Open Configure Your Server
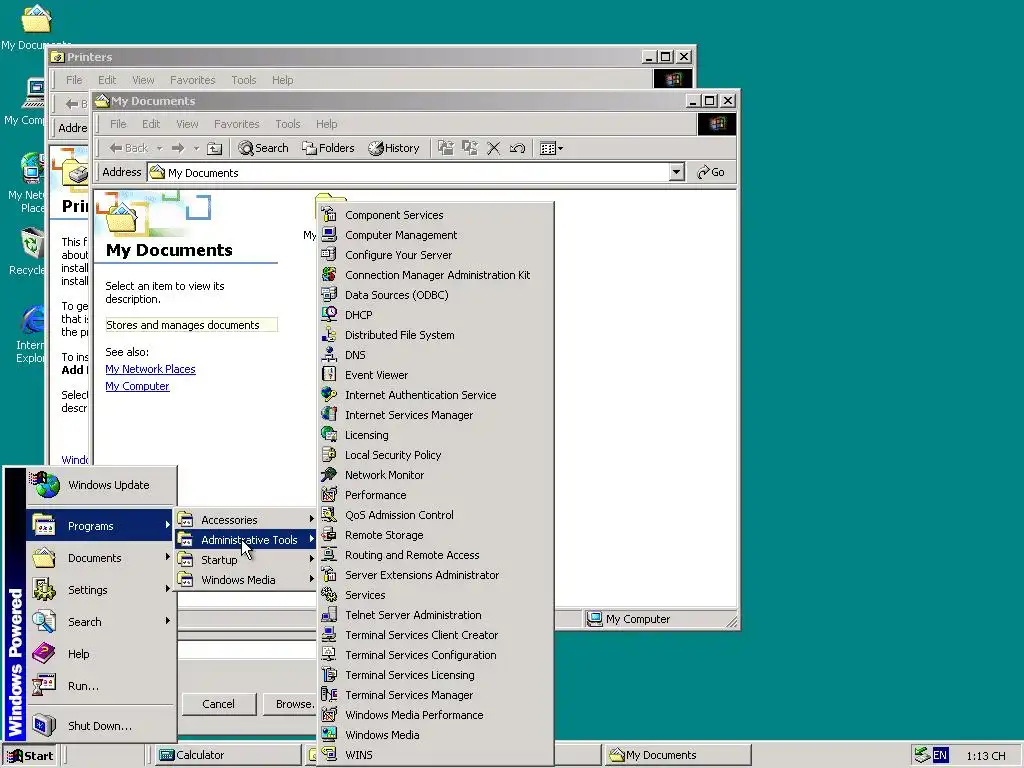Viewport: 1024px width, 768px height. click(x=436, y=255)
